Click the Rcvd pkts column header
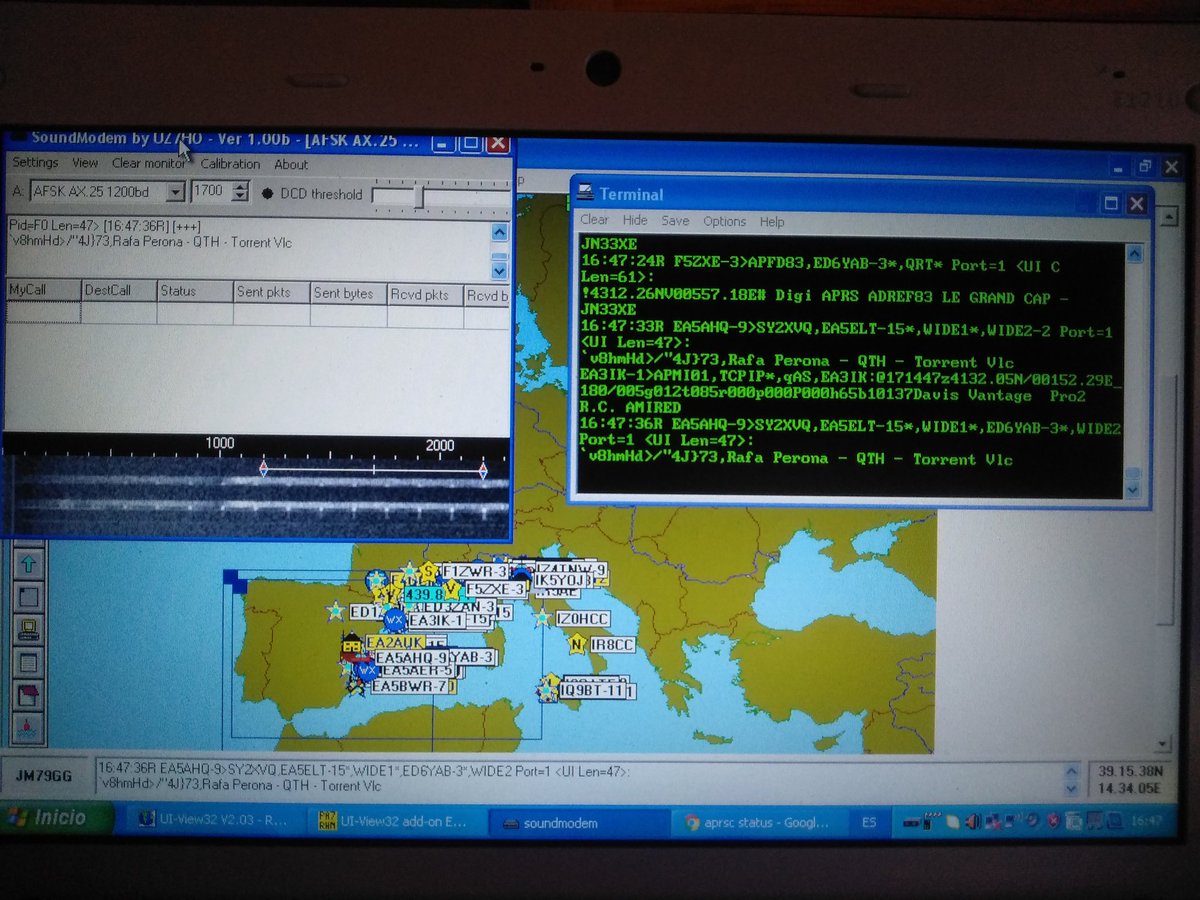Viewport: 1200px width, 900px height. (425, 295)
